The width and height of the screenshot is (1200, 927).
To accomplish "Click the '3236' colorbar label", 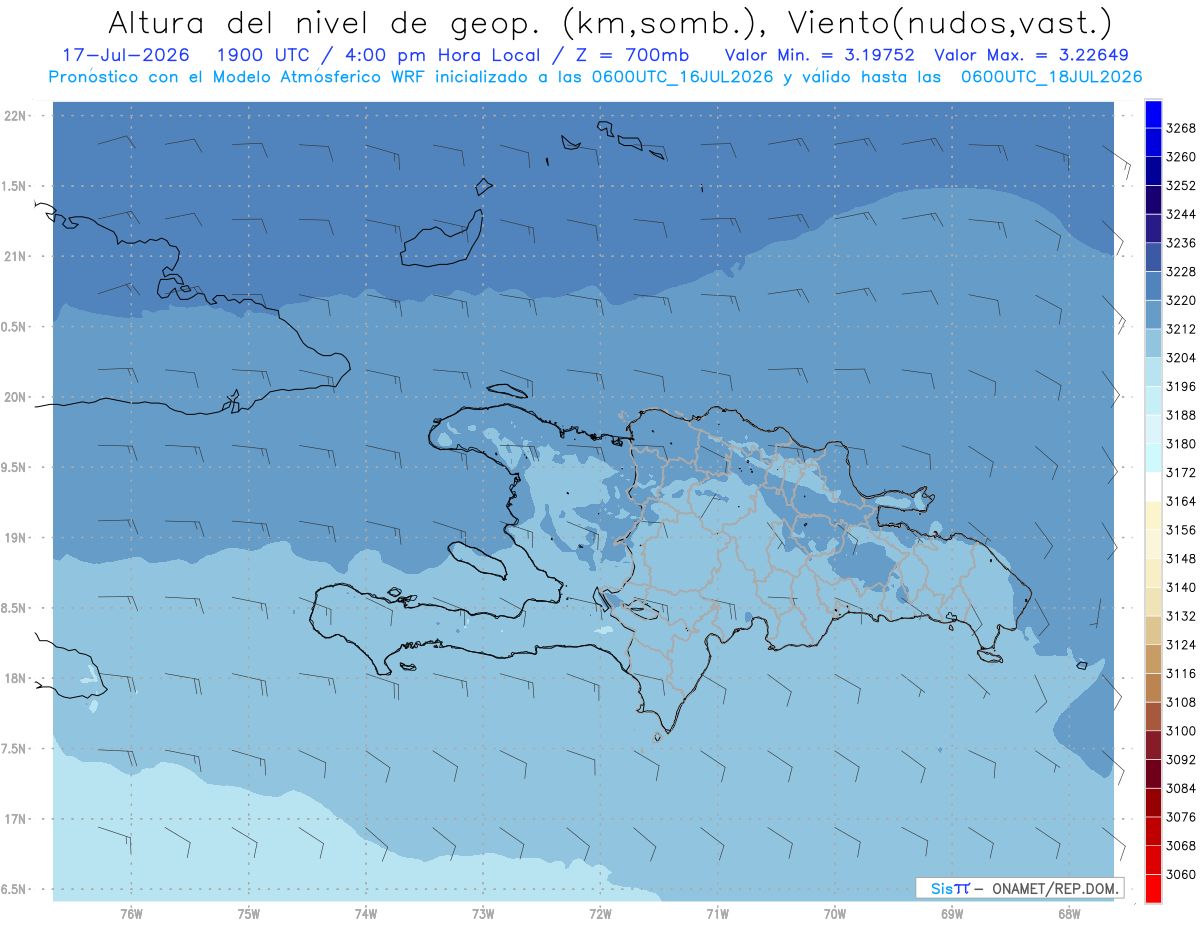I will 1181,243.
